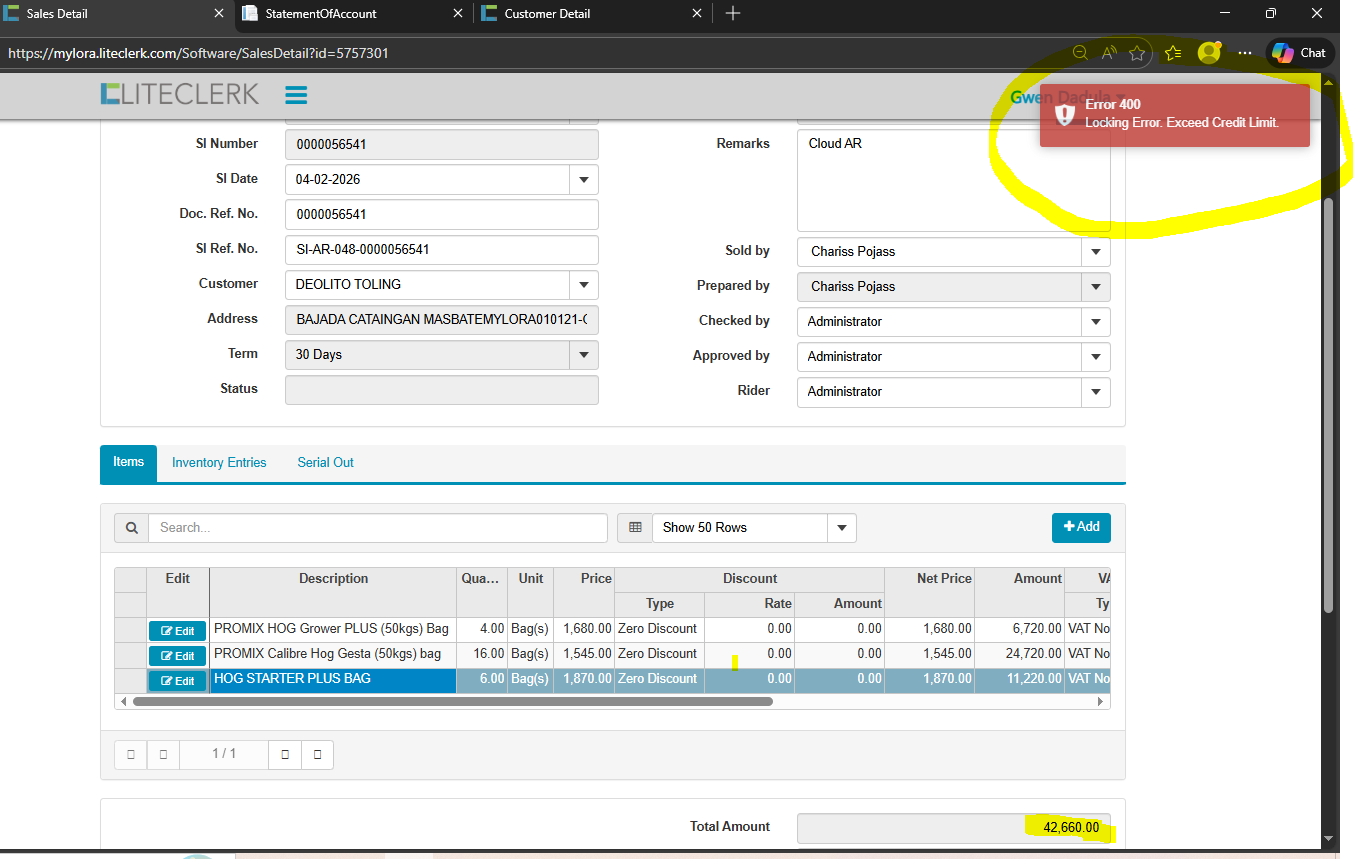Open the browser profile avatar icon

pos(1209,53)
